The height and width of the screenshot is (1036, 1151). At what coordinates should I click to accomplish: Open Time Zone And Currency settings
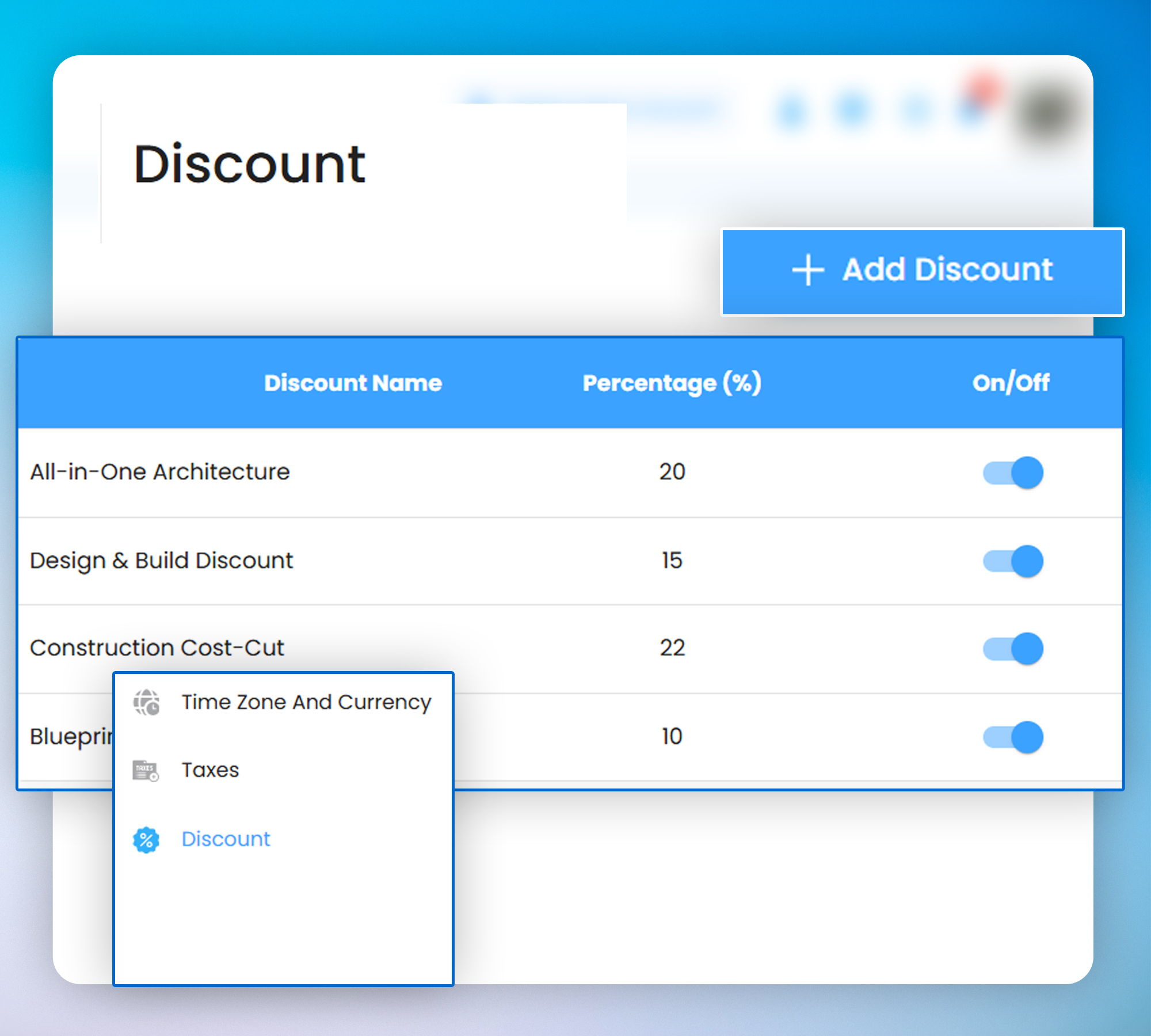point(306,702)
